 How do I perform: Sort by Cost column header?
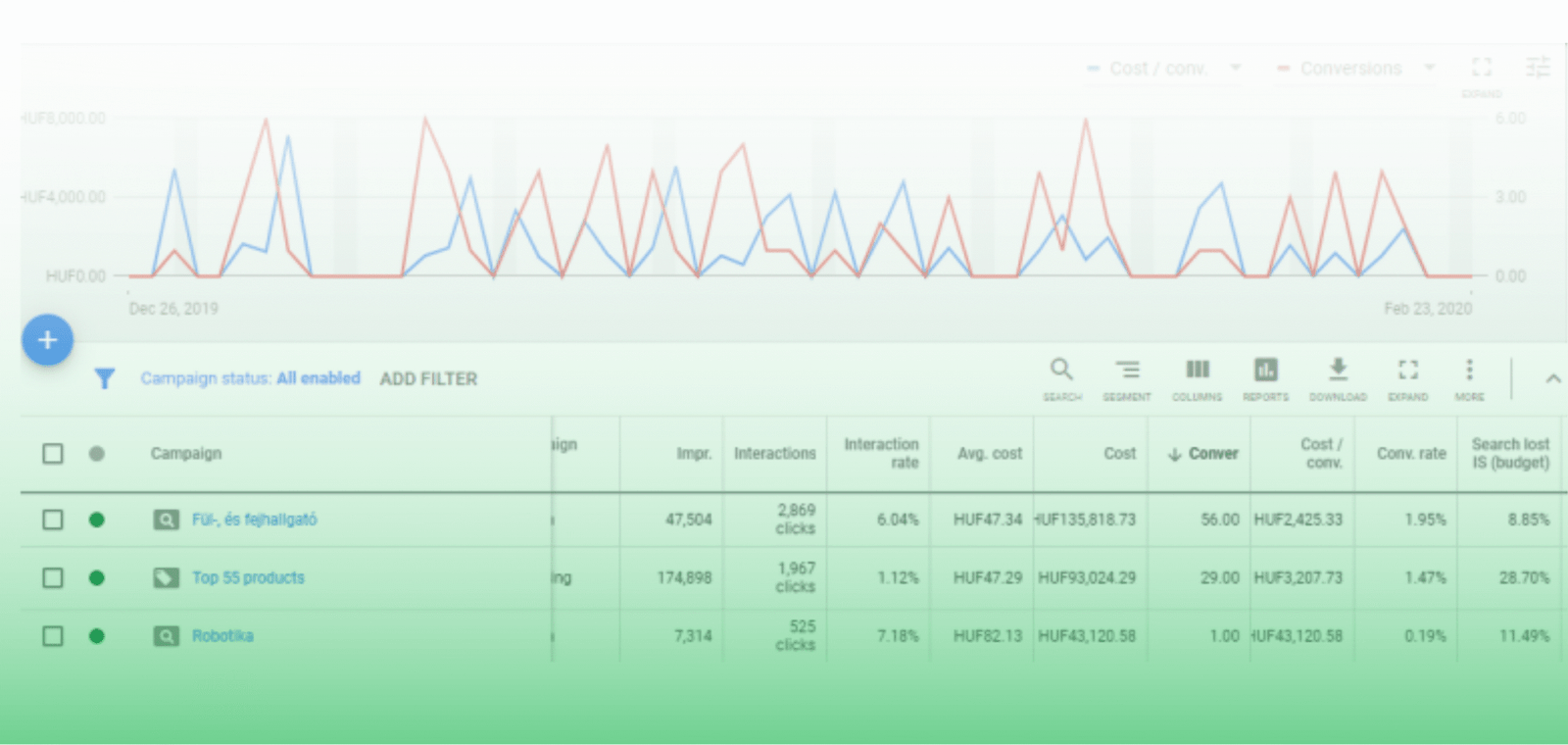tap(1119, 454)
